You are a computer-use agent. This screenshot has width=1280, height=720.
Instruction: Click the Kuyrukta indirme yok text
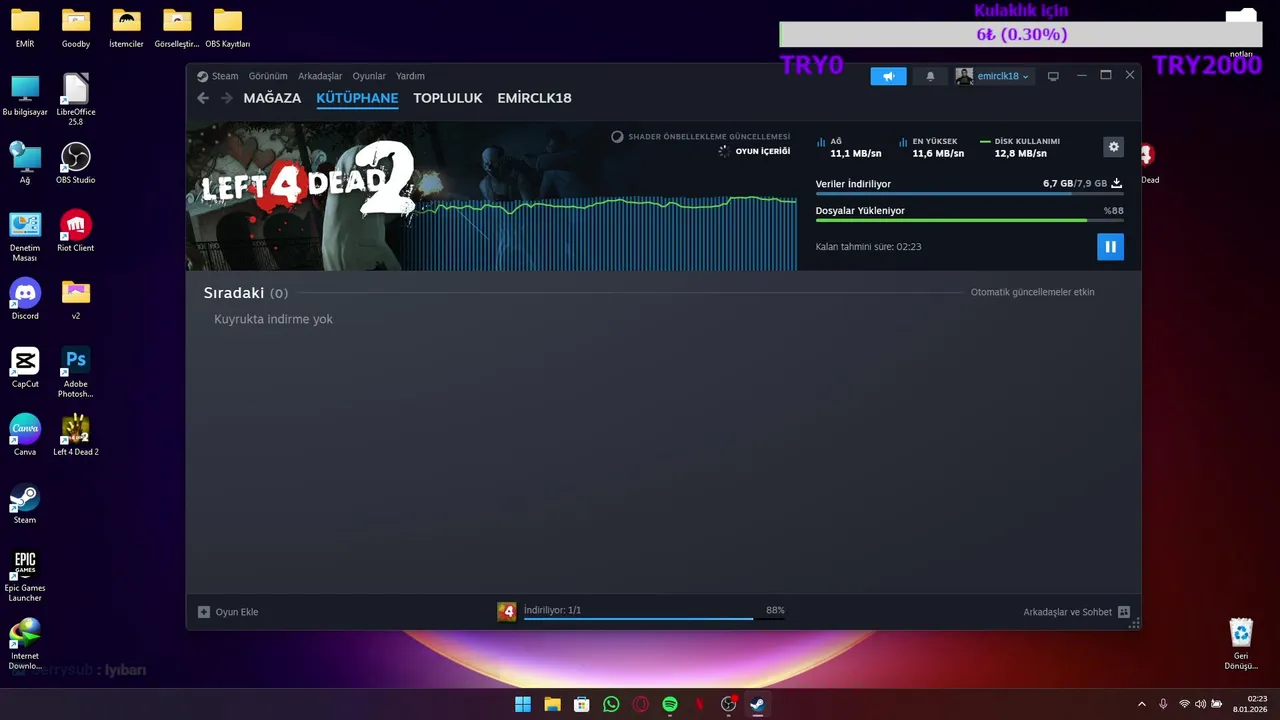click(273, 319)
